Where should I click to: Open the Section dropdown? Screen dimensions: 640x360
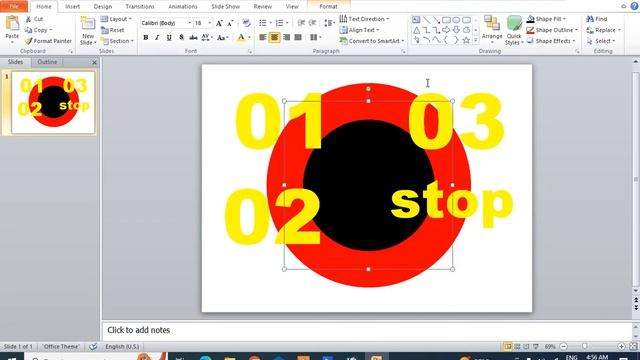[x=117, y=41]
